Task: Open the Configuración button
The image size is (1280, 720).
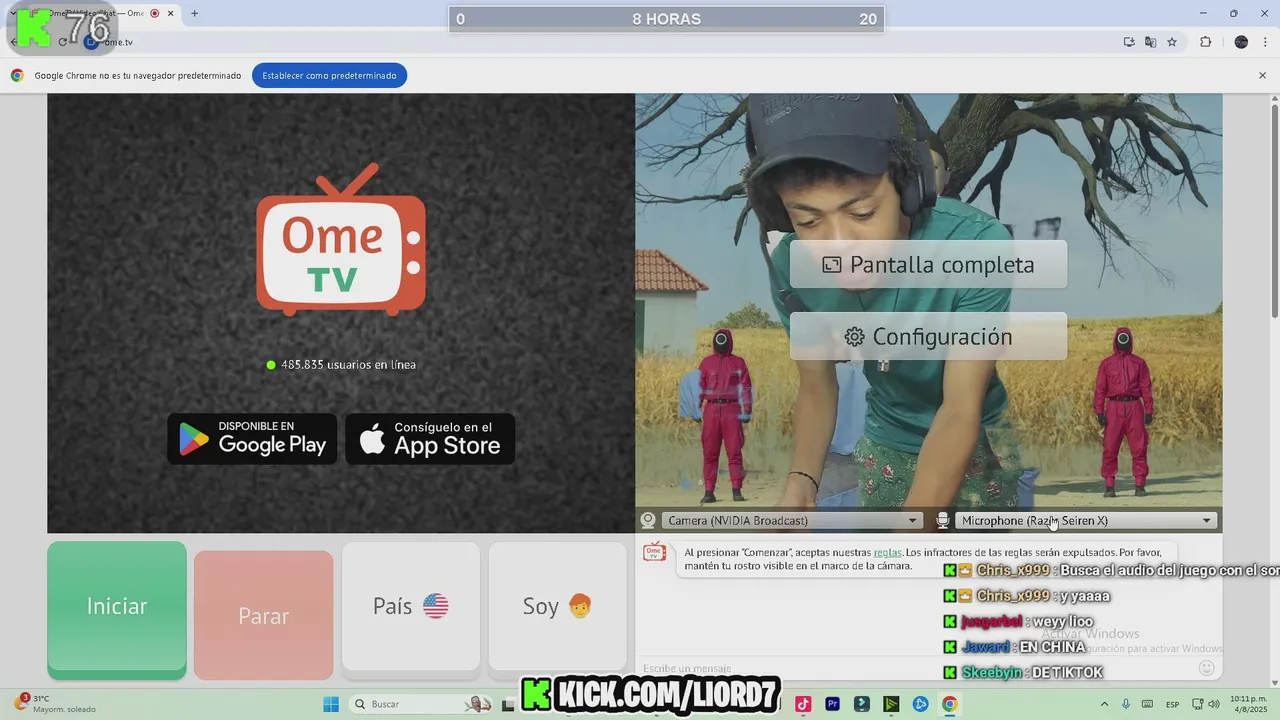Action: coord(928,337)
